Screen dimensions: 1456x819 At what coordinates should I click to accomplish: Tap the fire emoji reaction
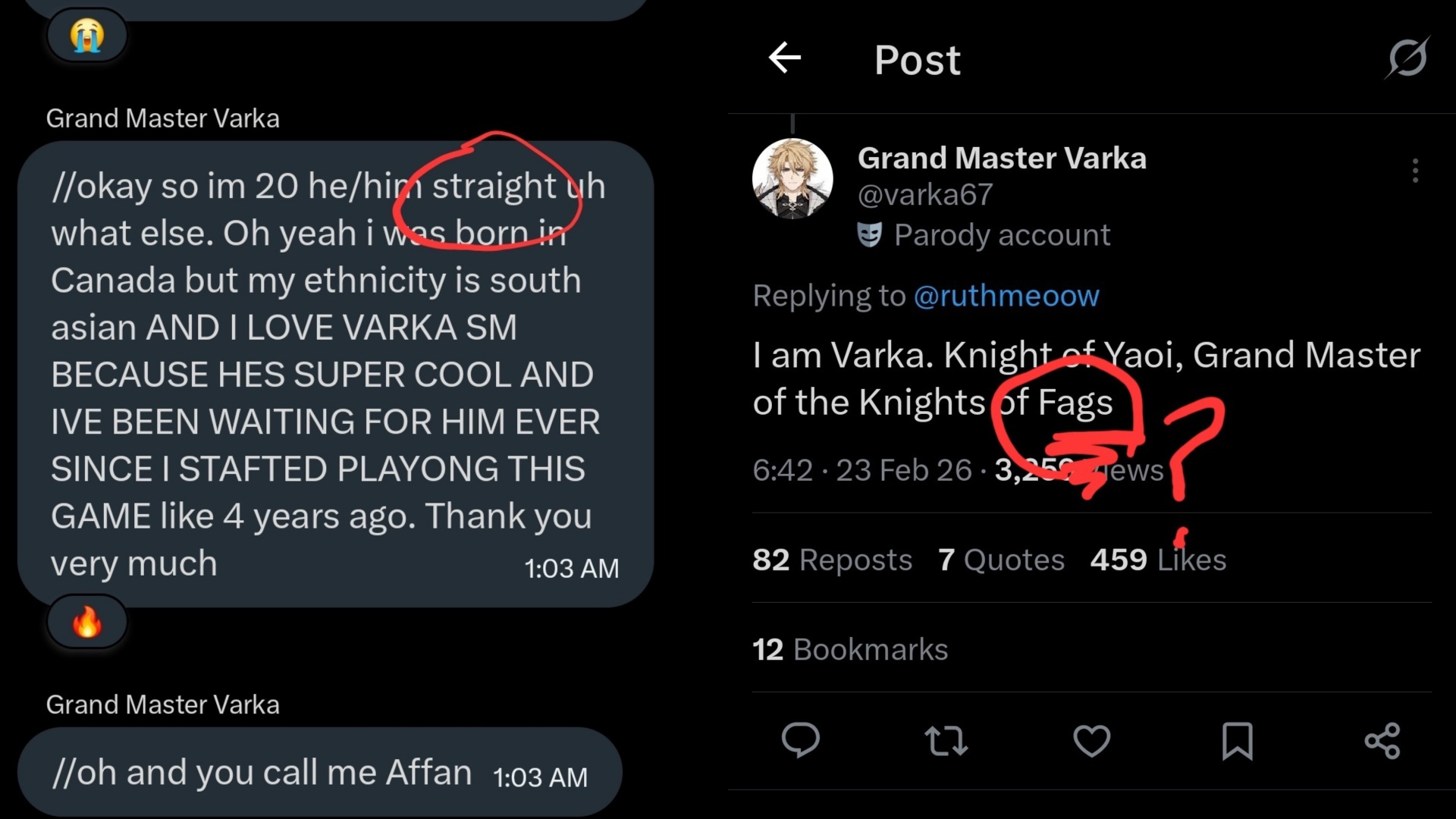(87, 623)
